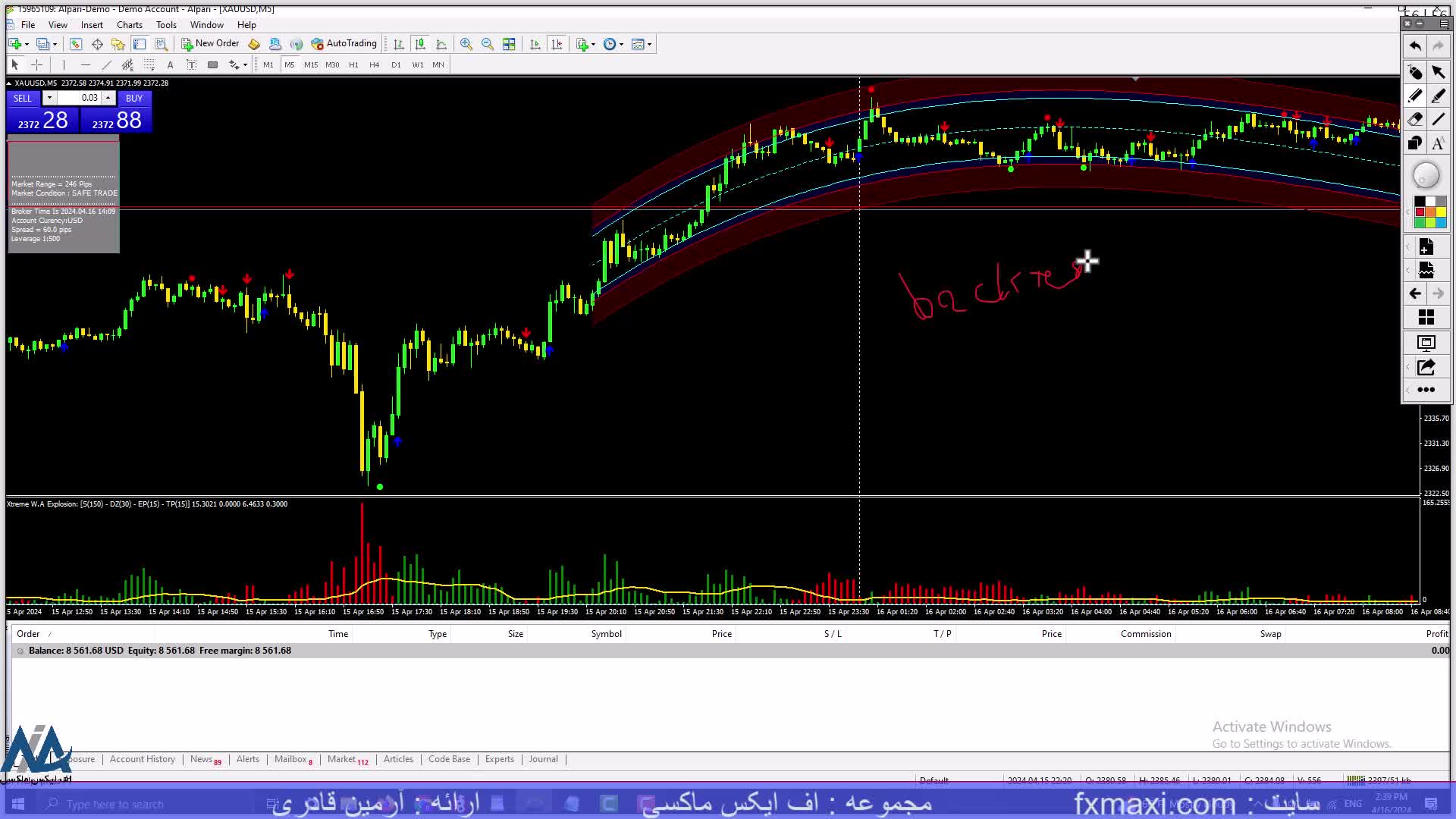Toggle AutoTrading on or off
This screenshot has height=819, width=1456.
pyautogui.click(x=344, y=44)
